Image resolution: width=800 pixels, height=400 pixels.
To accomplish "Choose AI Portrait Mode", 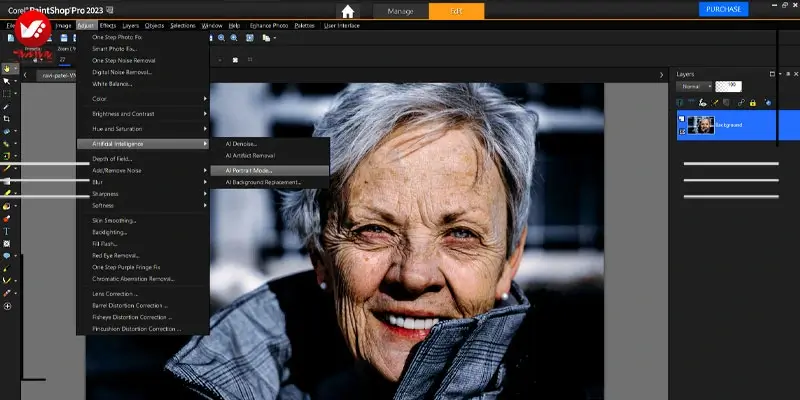I will coord(269,170).
